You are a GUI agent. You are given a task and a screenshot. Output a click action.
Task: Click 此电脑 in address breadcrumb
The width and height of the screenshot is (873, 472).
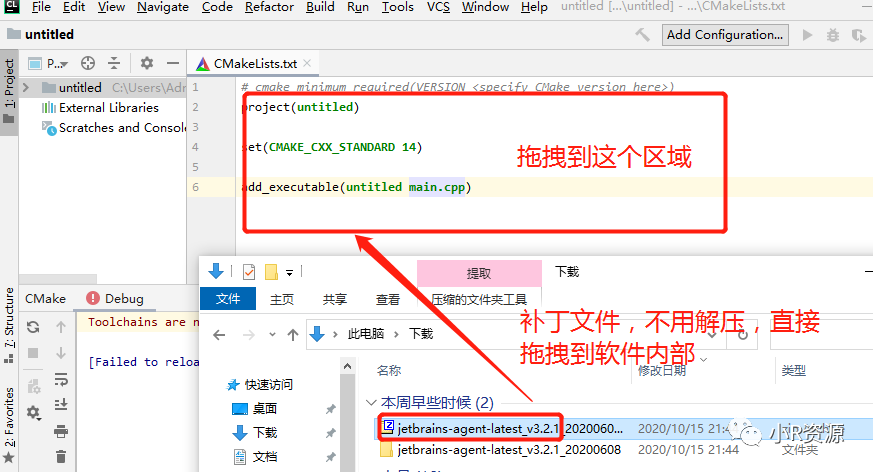(366, 334)
